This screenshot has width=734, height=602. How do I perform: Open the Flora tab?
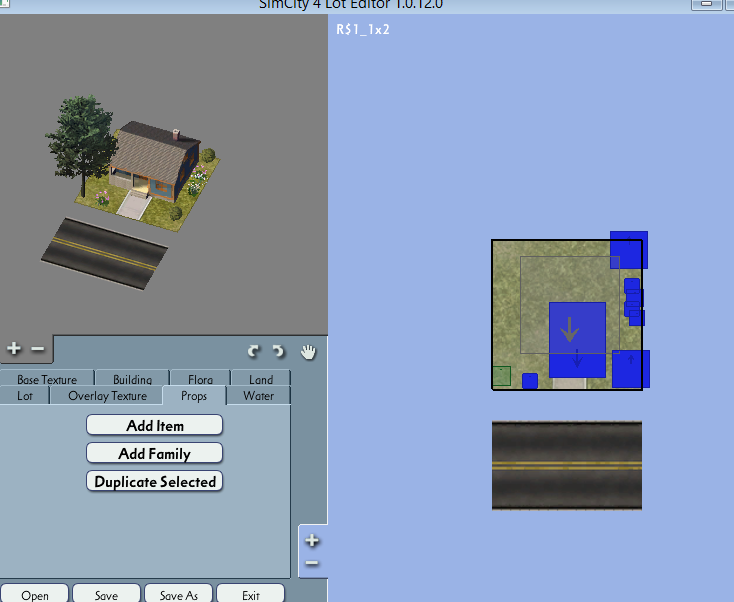coord(200,378)
